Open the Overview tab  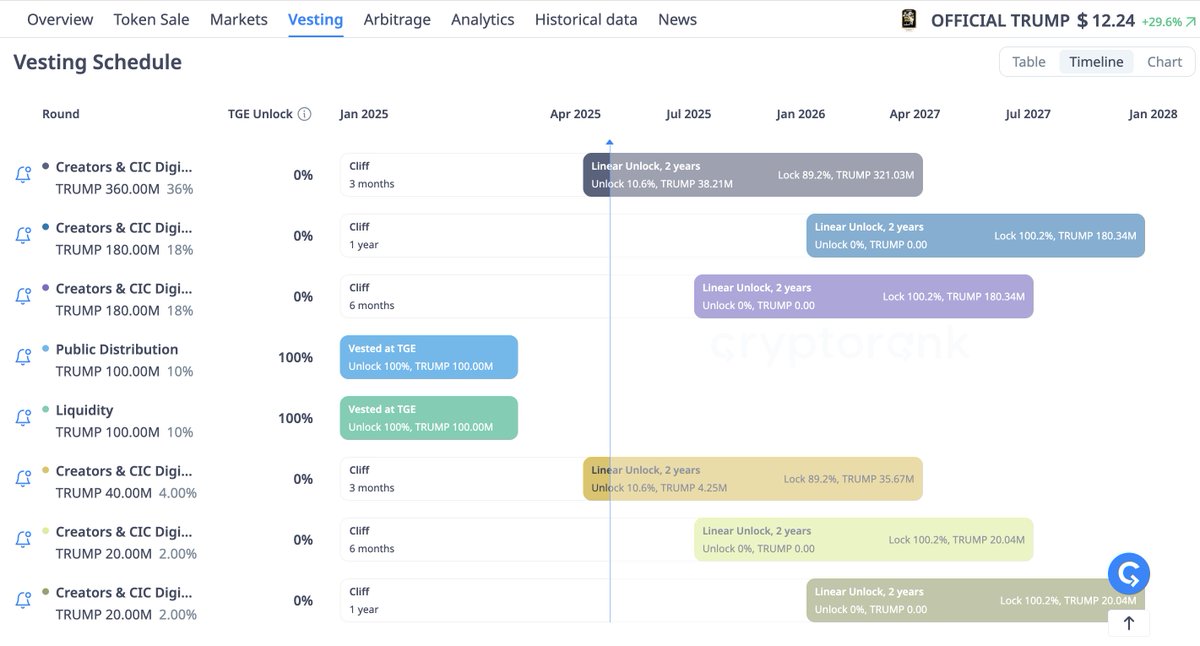pyautogui.click(x=60, y=19)
